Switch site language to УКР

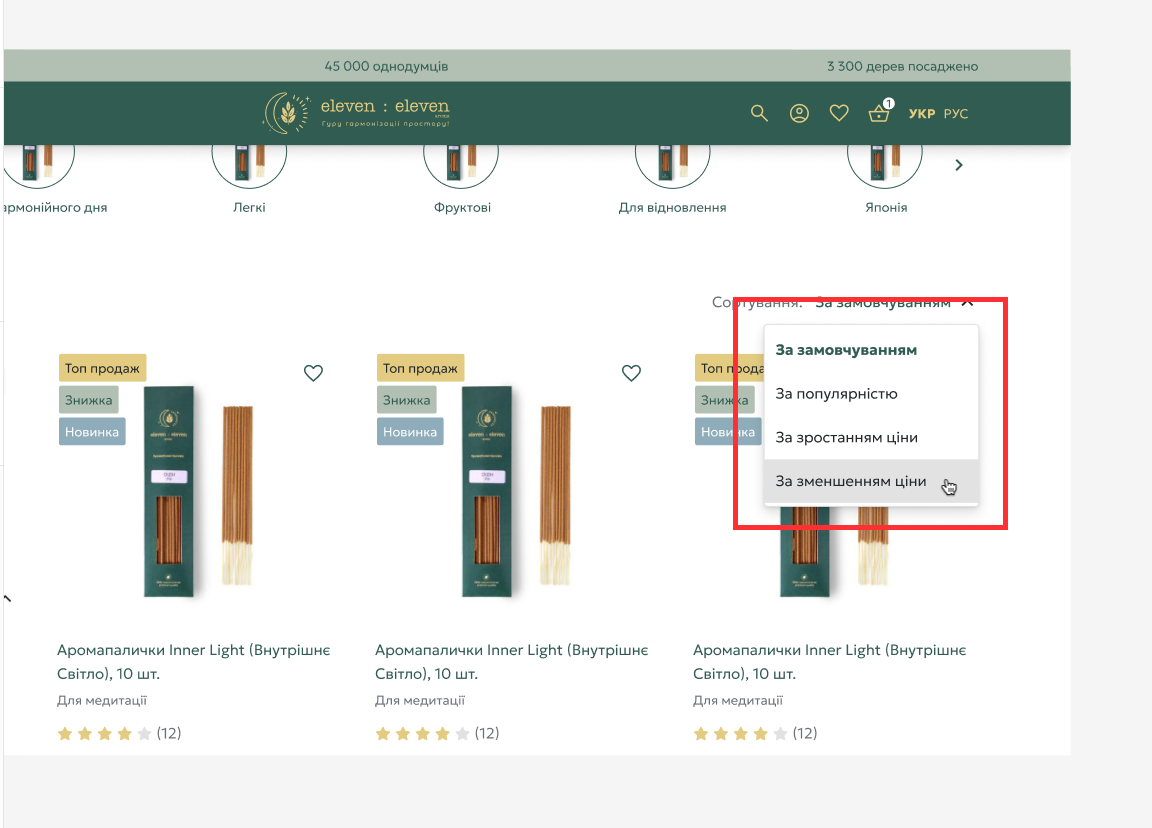(x=922, y=114)
